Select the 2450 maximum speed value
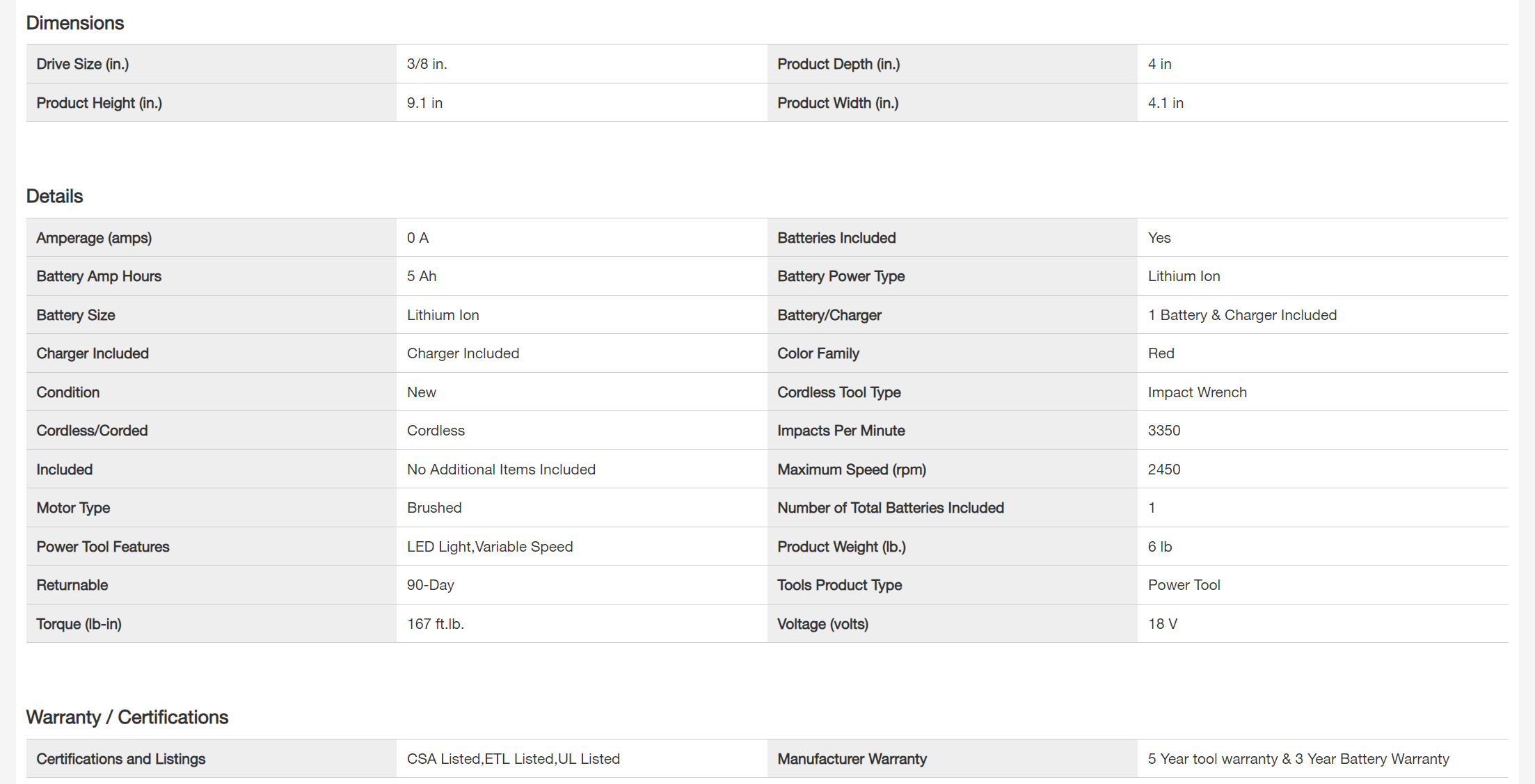Screen dimensions: 1535x784 1163,470
